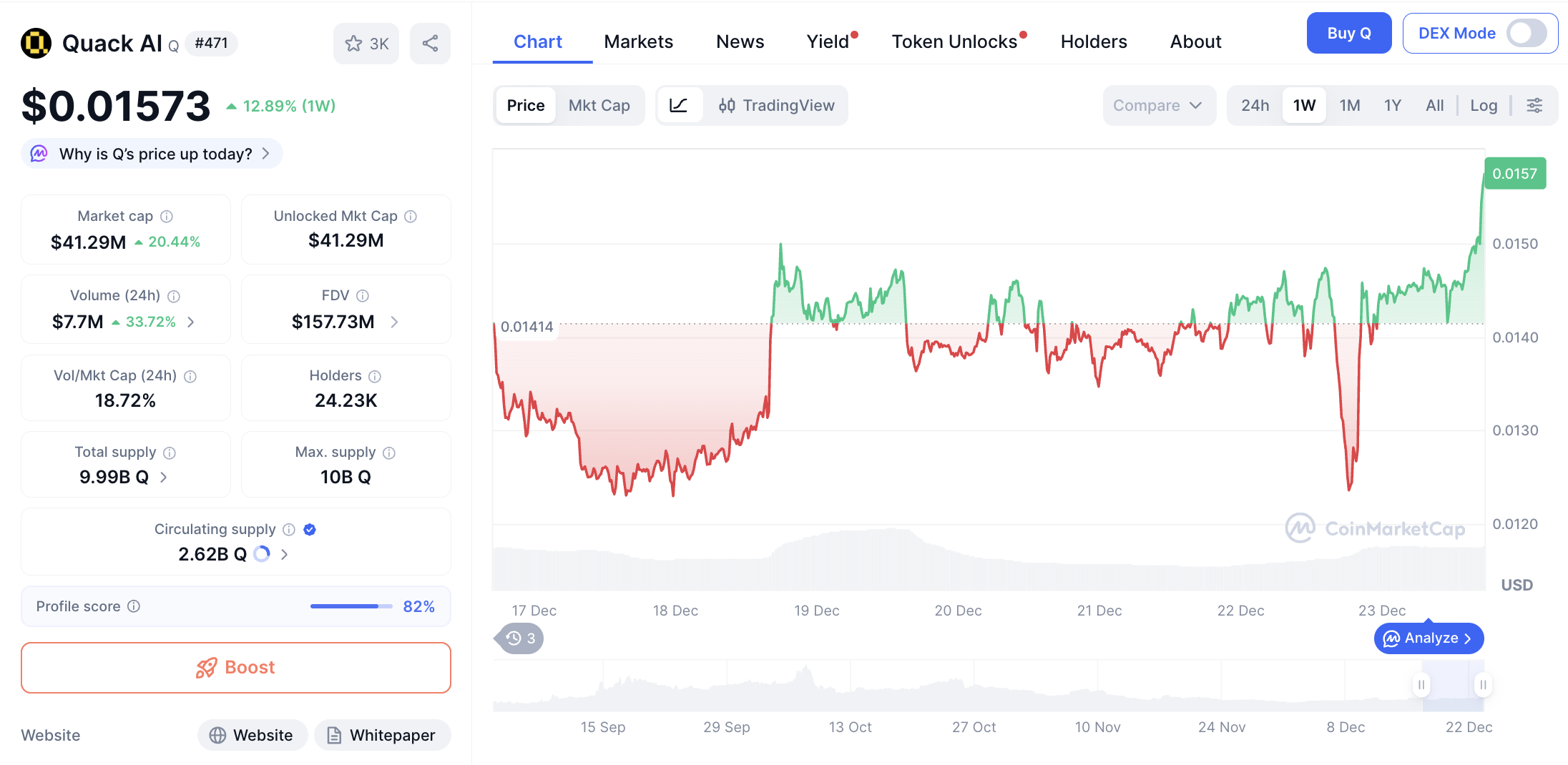This screenshot has width=1568, height=765.
Task: Switch to the Markets tab
Action: [x=638, y=41]
